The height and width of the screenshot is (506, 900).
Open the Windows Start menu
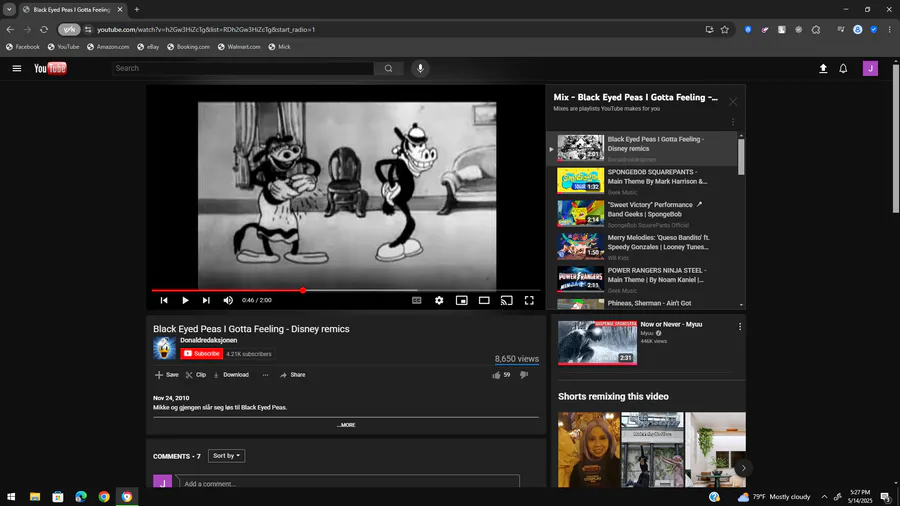coord(11,497)
